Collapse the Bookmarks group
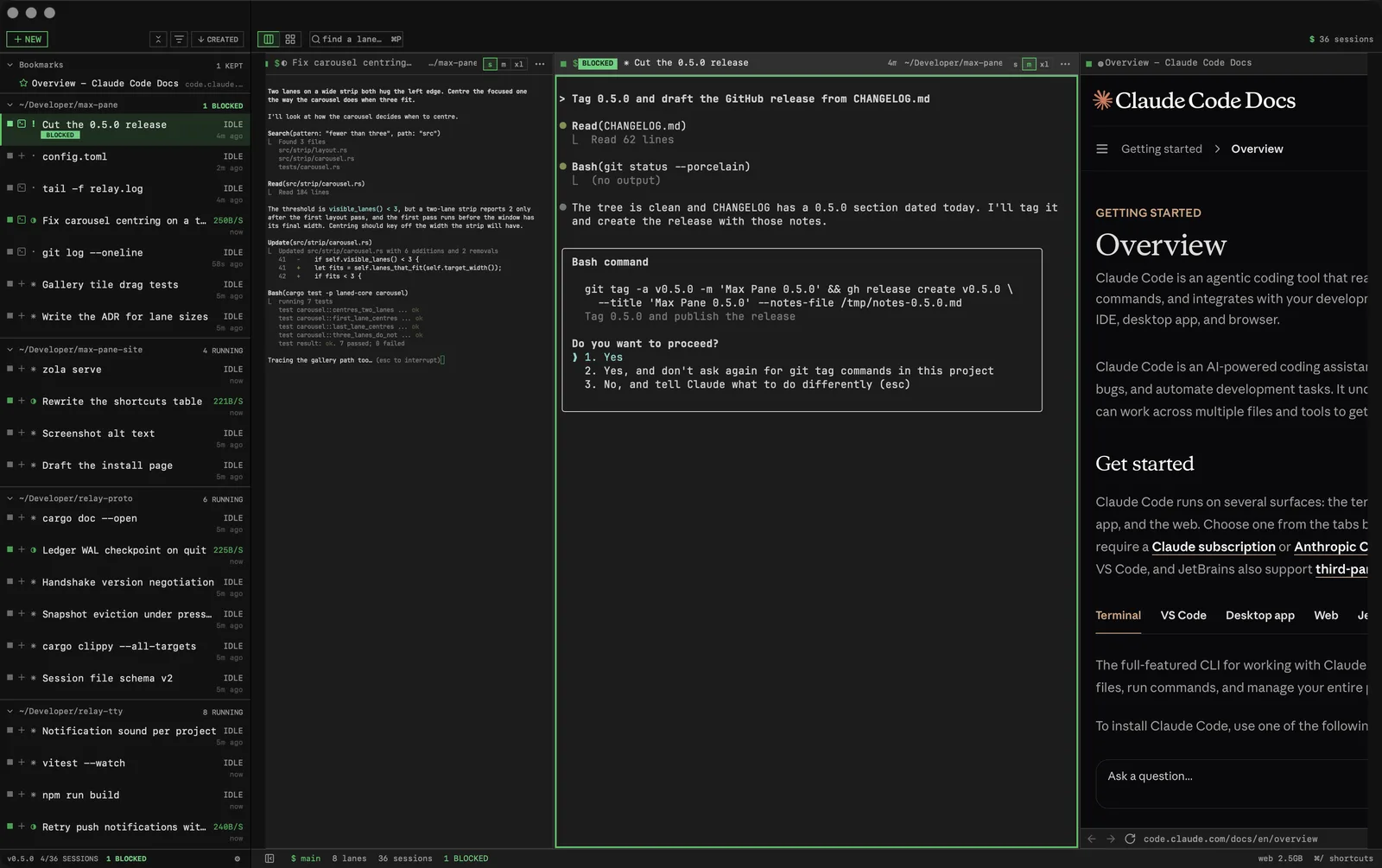The image size is (1382, 868). 10,65
